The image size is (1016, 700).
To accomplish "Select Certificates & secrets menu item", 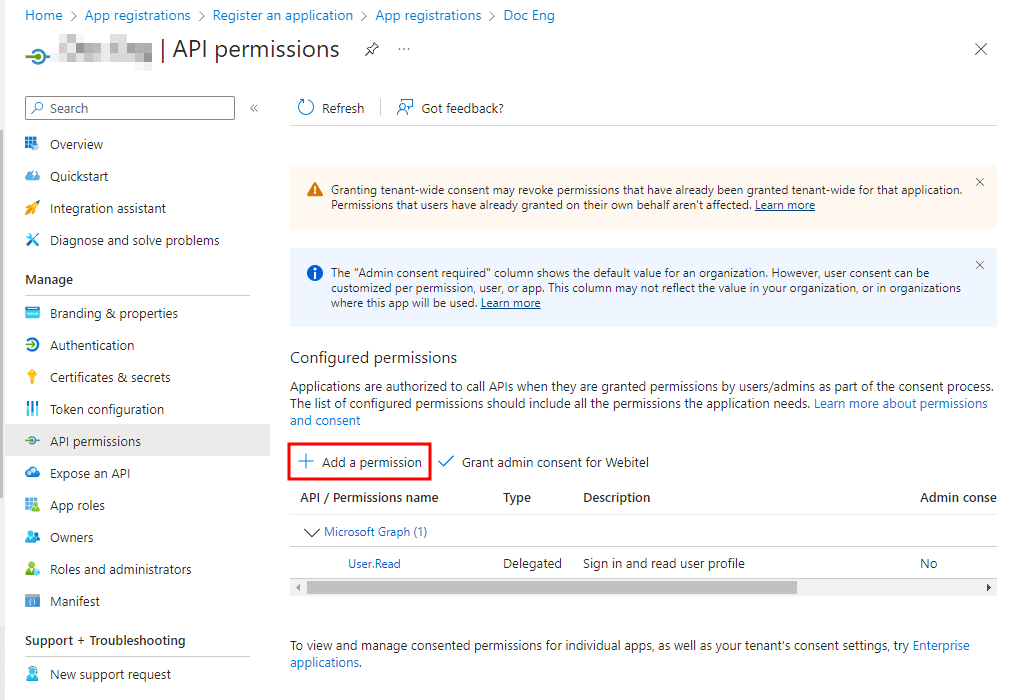I will (110, 377).
